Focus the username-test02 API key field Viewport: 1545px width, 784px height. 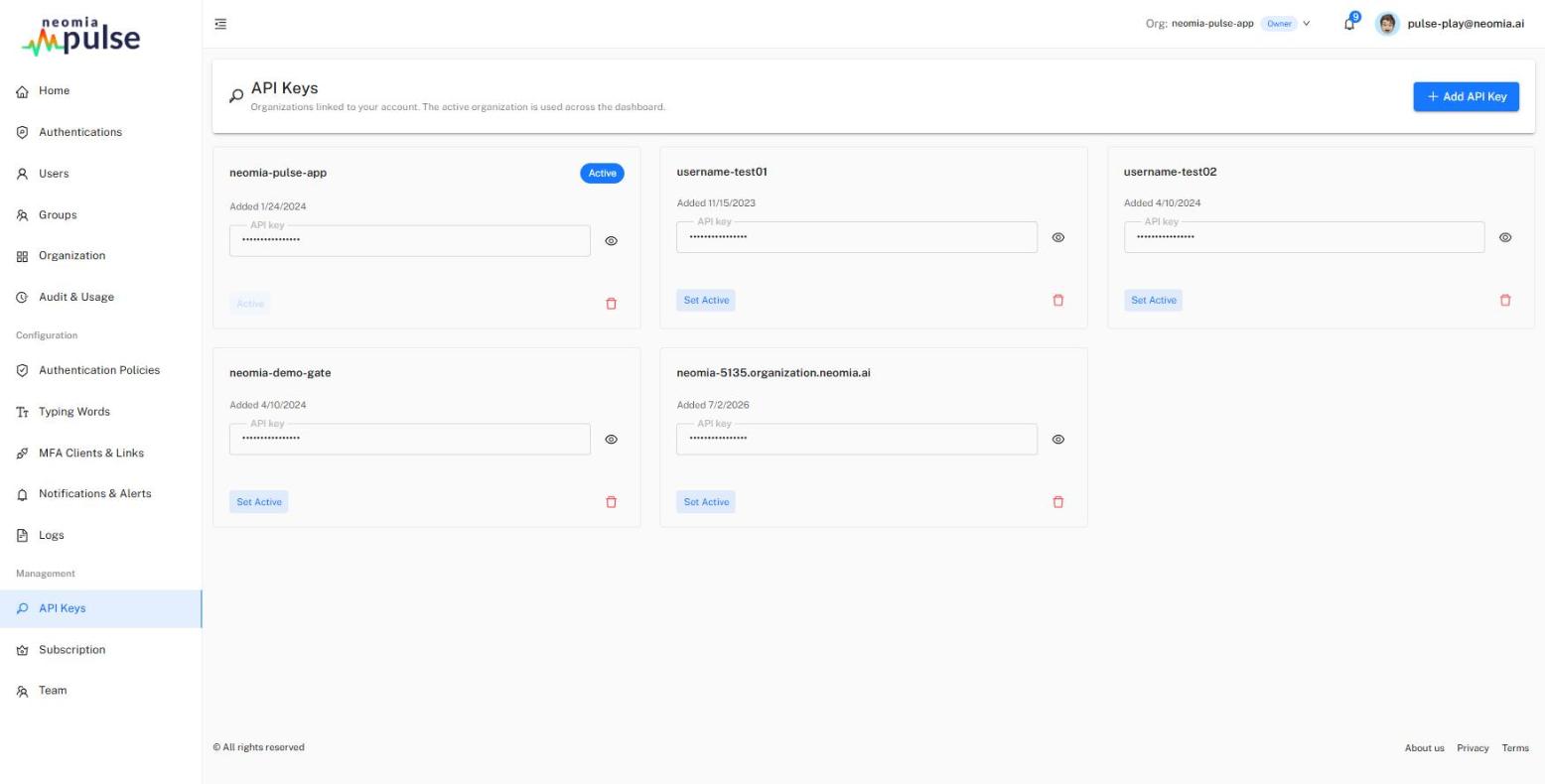tap(1305, 237)
